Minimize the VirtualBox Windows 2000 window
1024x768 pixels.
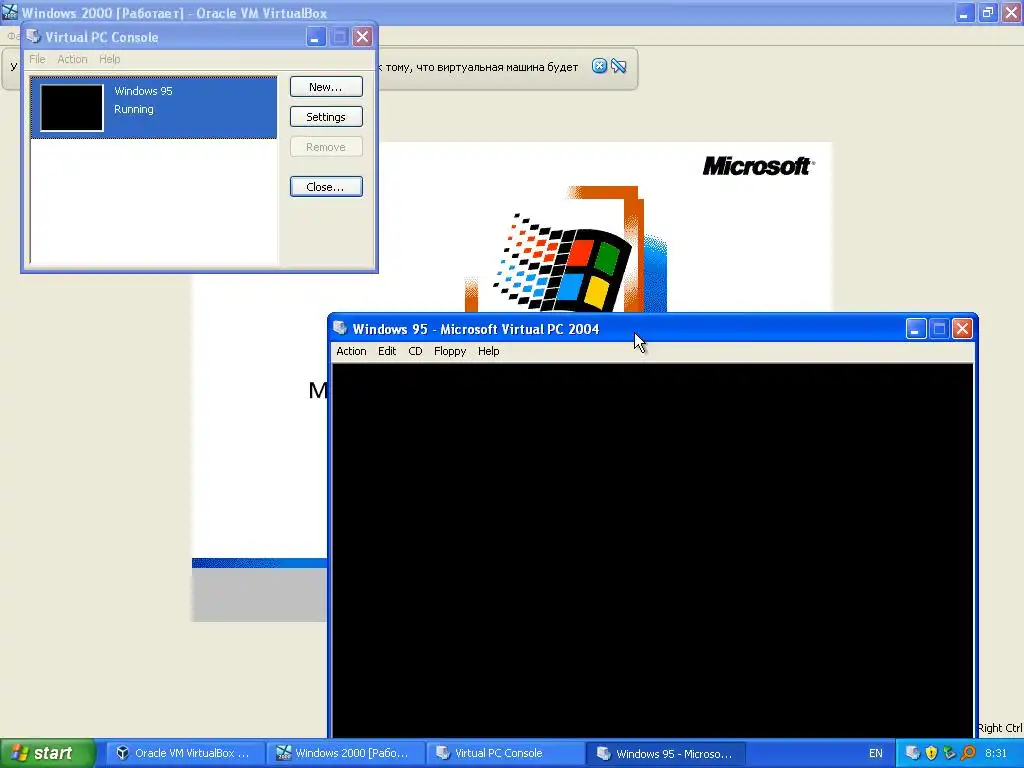coord(965,12)
